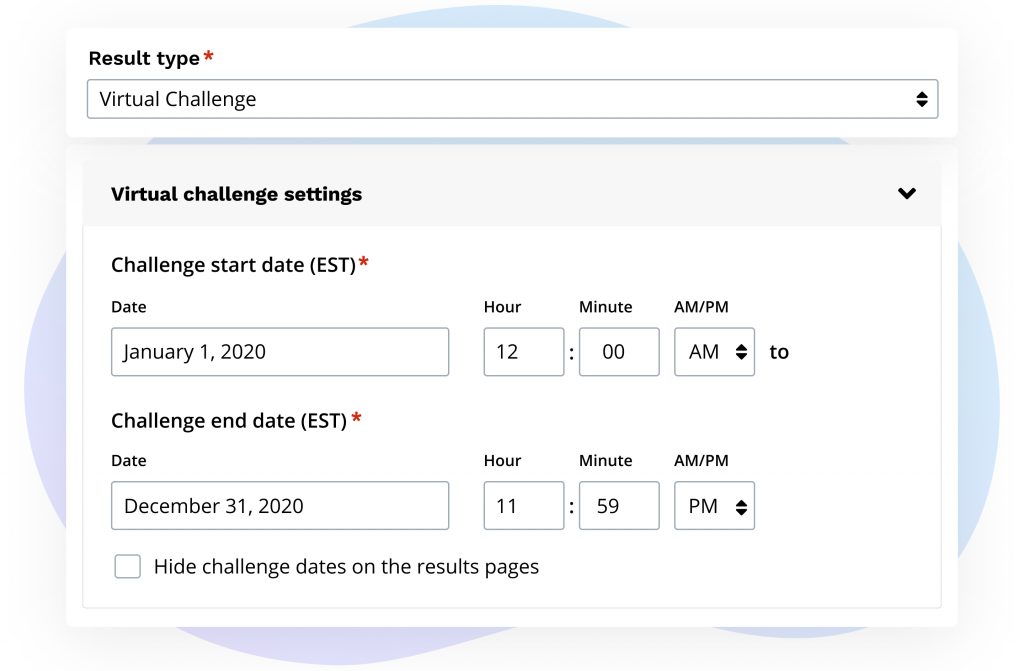
Task: Click the 'Challenge start date (EST)' label
Action: 233,265
